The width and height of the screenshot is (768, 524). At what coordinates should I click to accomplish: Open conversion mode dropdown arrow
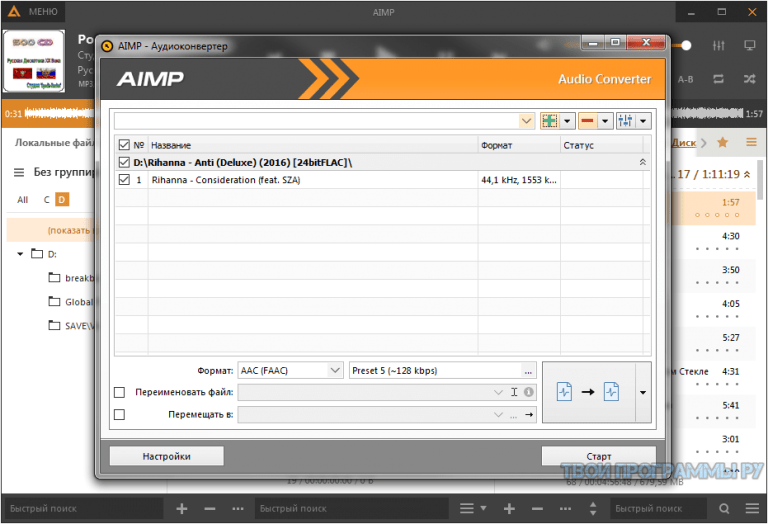point(643,392)
